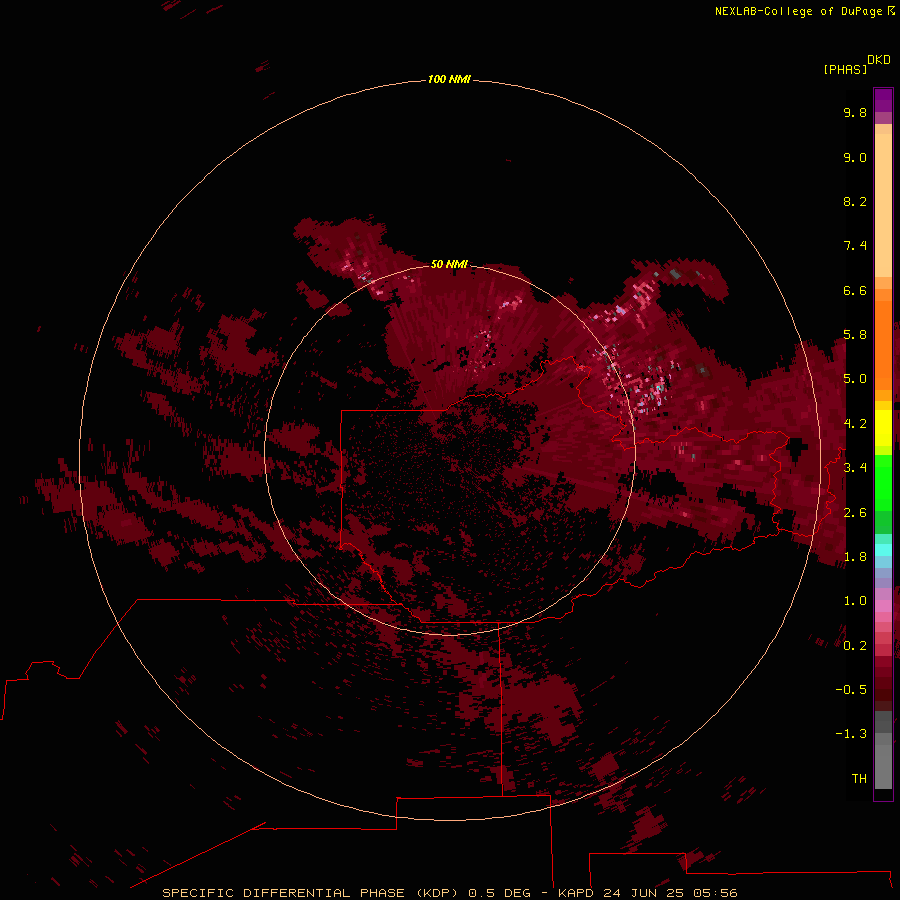The image size is (900, 900).
Task: Click the 8.2 scale value
Action: [855, 201]
